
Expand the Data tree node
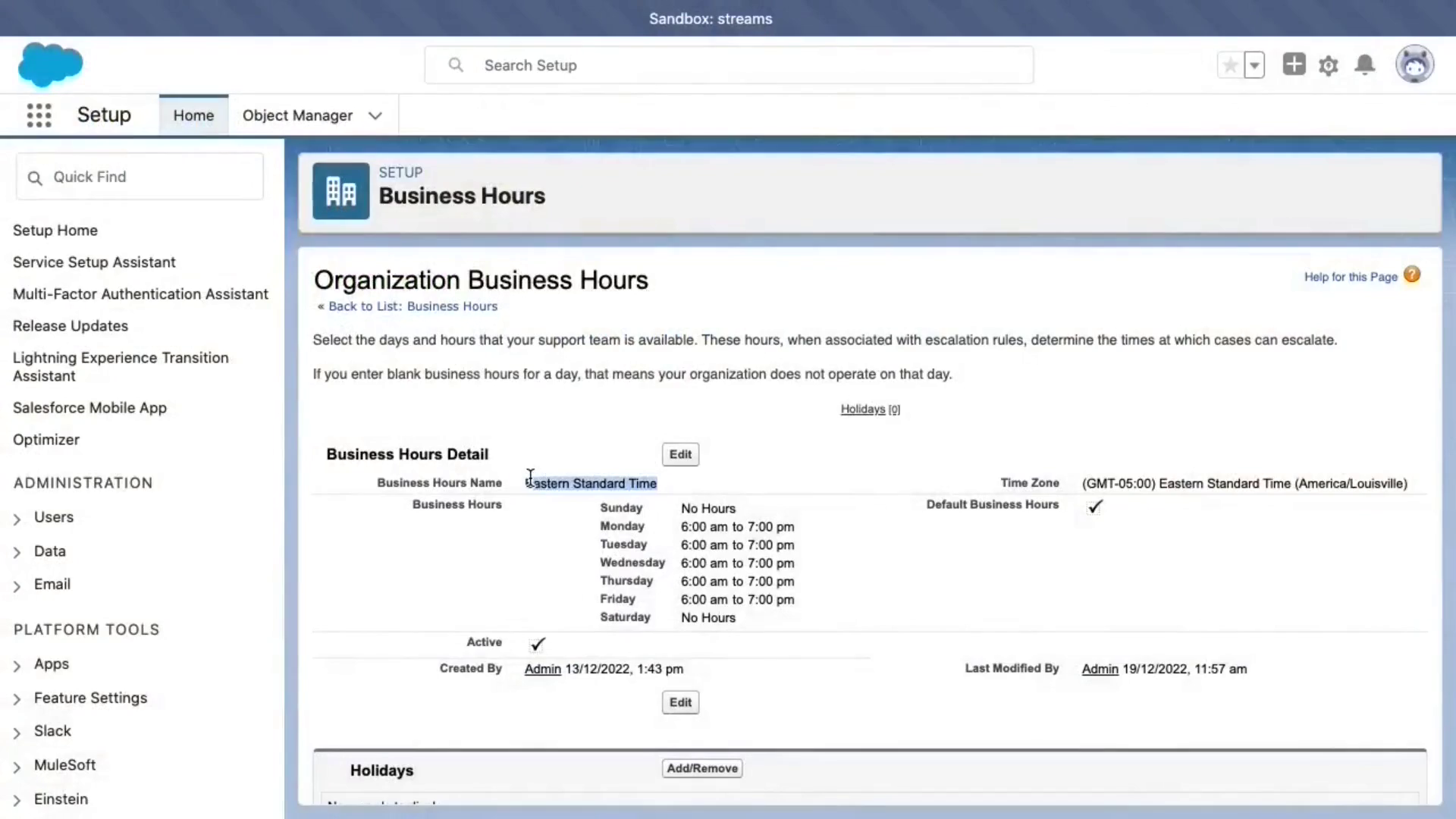[x=17, y=552]
